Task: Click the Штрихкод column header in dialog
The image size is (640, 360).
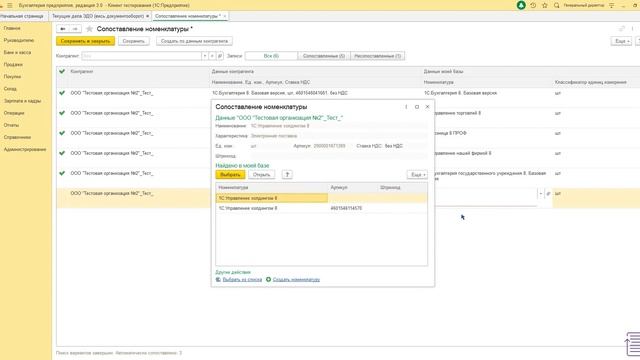Action: tap(402, 188)
